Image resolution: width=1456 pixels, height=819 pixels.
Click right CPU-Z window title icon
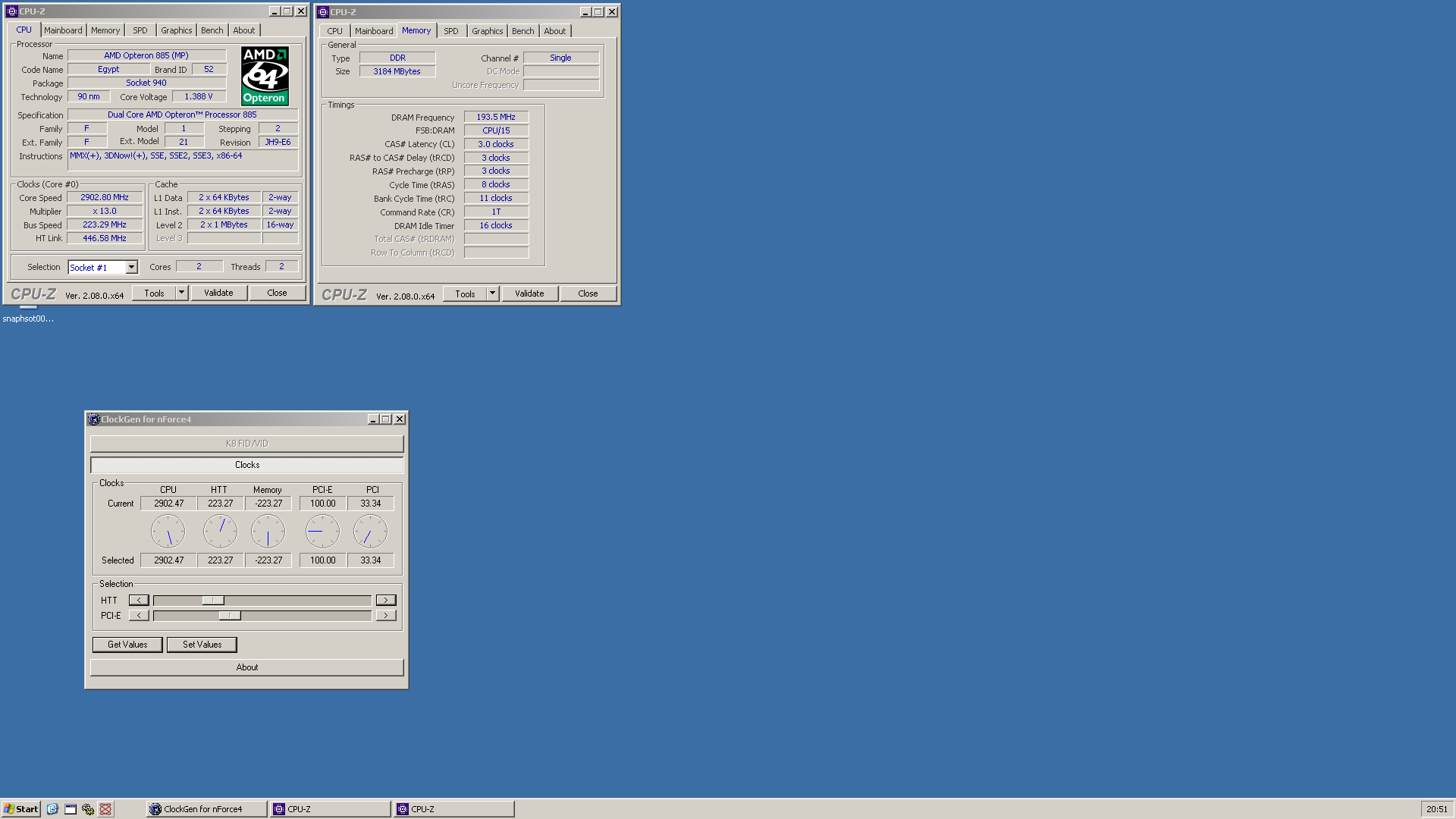click(323, 12)
